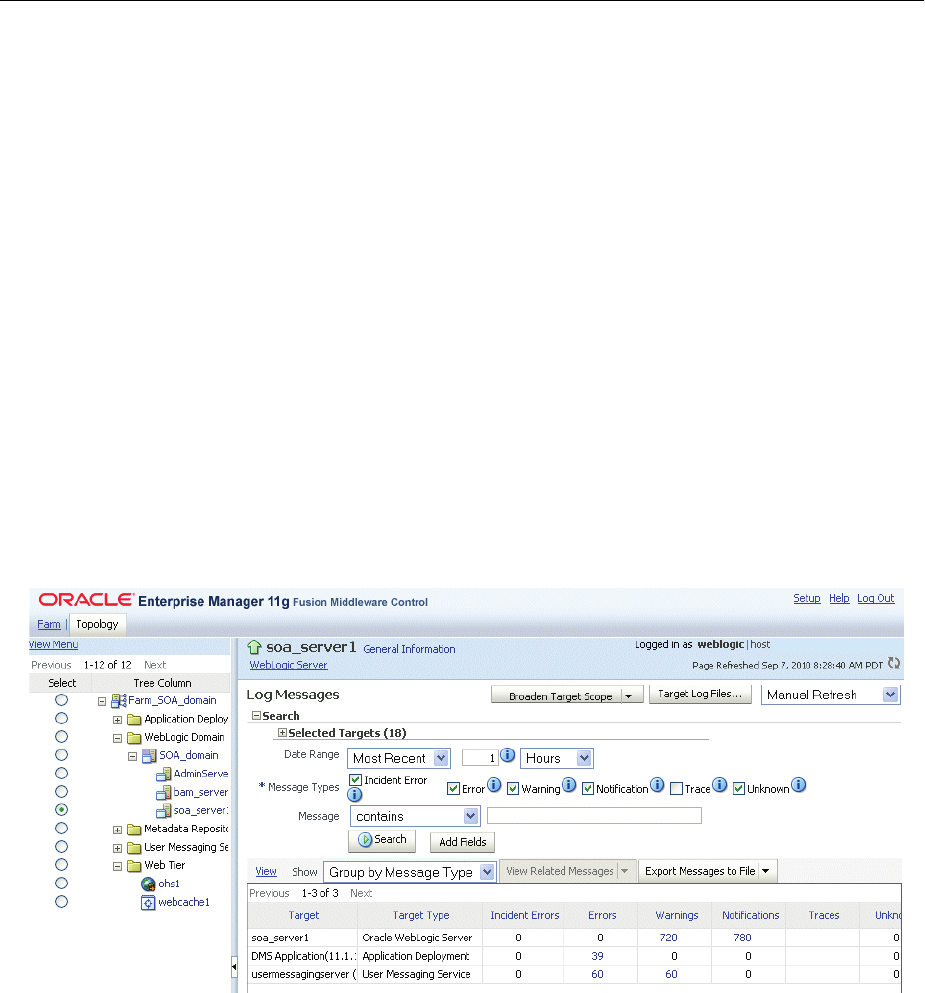
Task: Click the Setup link
Action: 807,598
